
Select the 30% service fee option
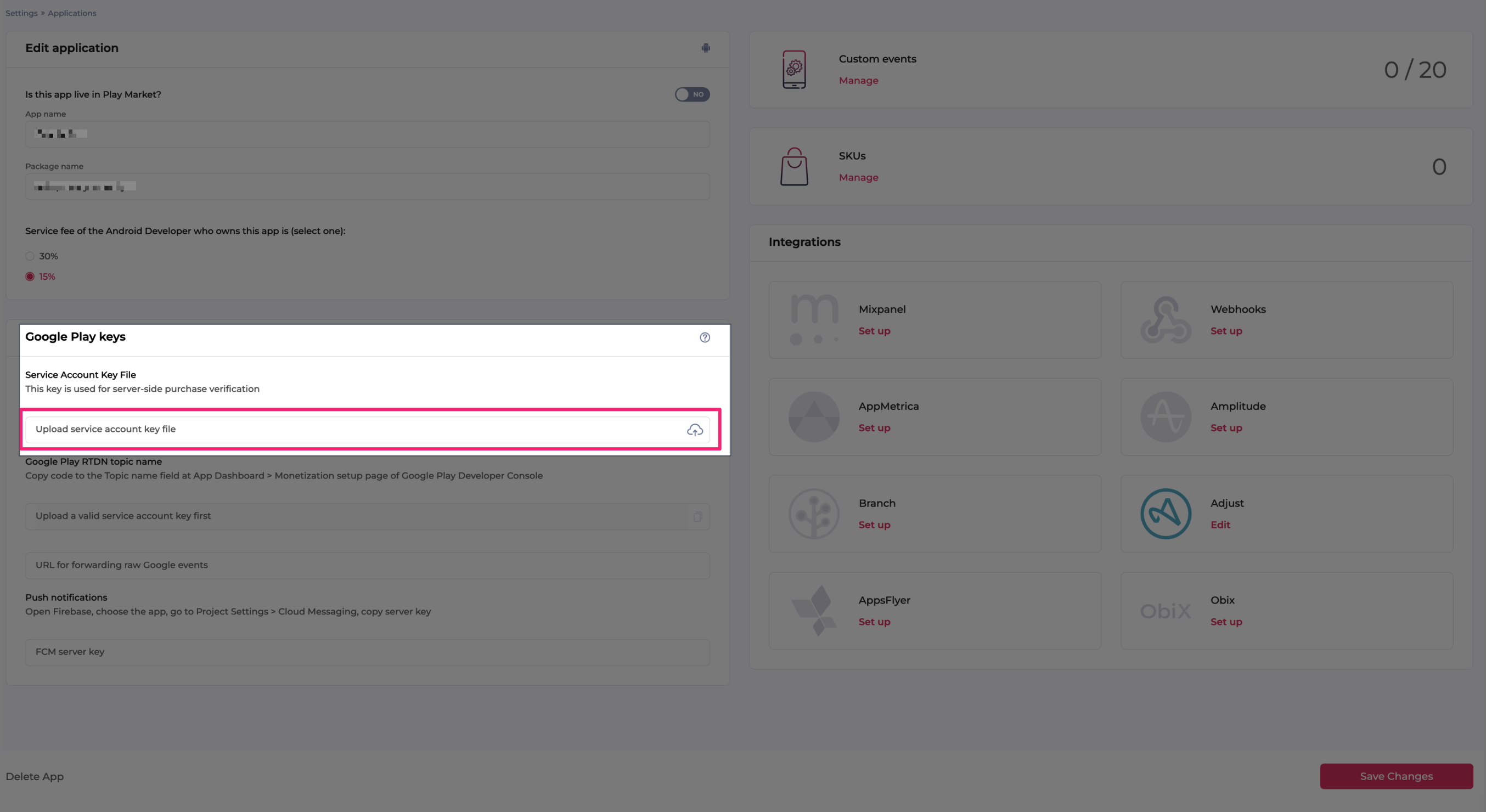point(30,256)
